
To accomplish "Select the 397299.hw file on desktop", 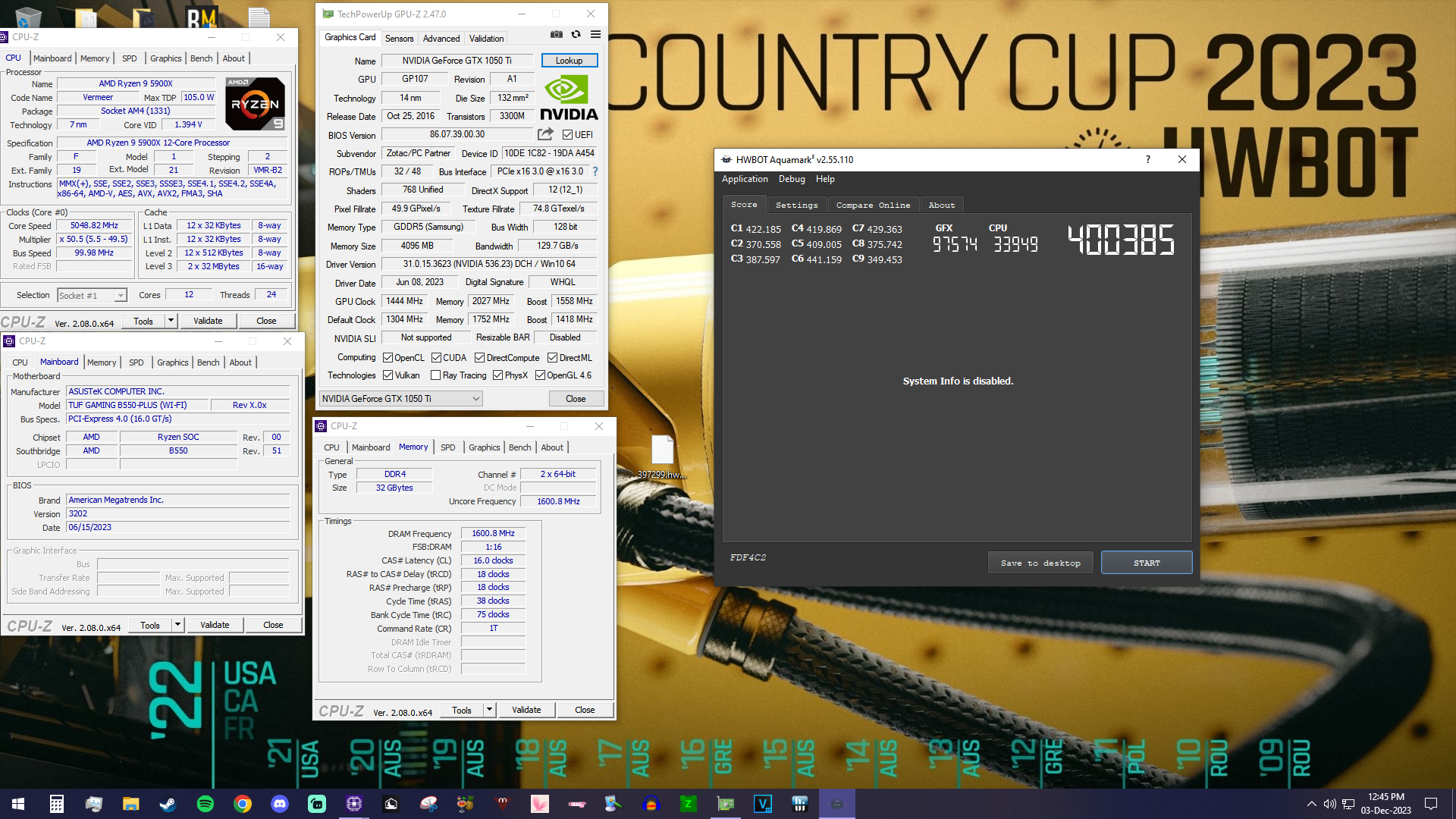I will (x=662, y=457).
